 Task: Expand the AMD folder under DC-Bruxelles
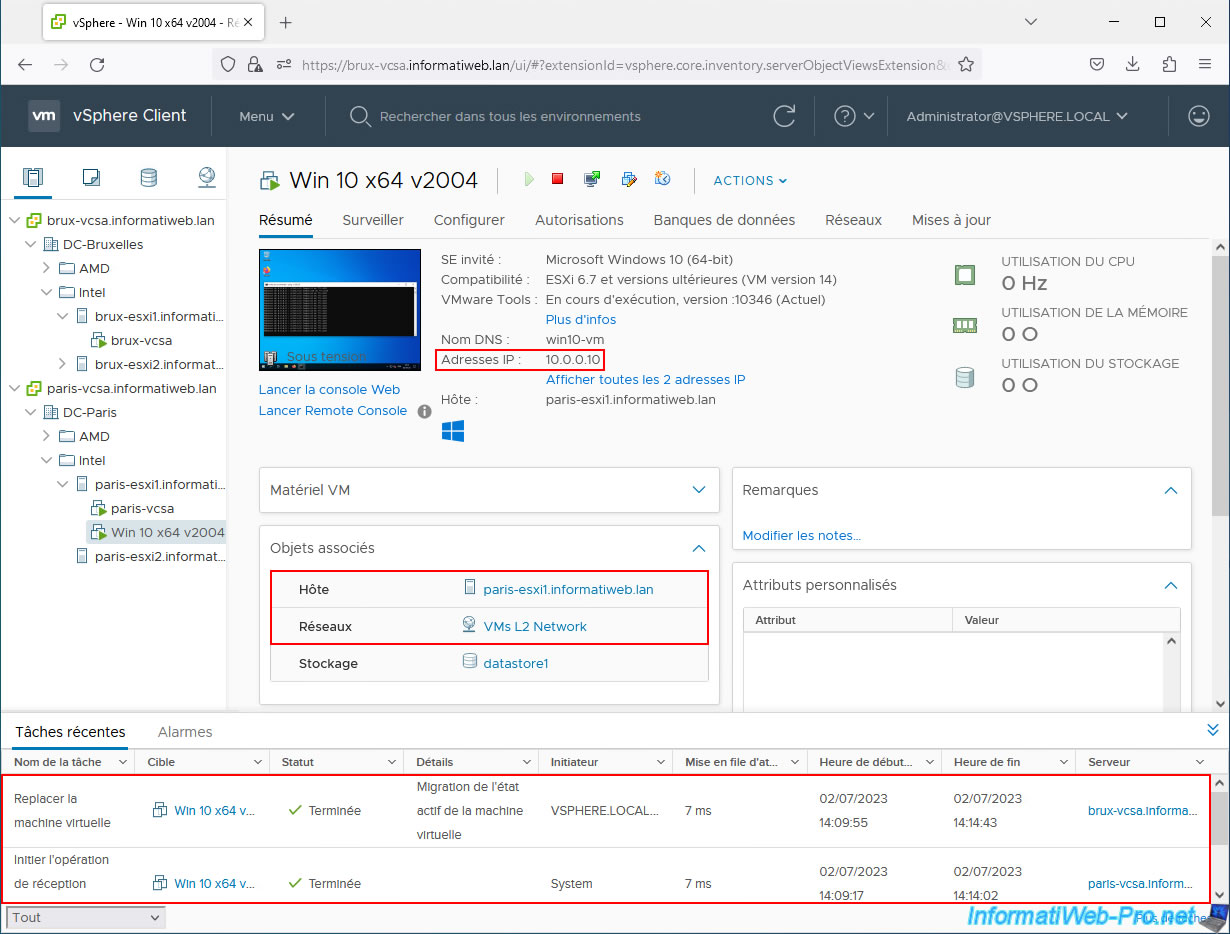click(x=46, y=268)
